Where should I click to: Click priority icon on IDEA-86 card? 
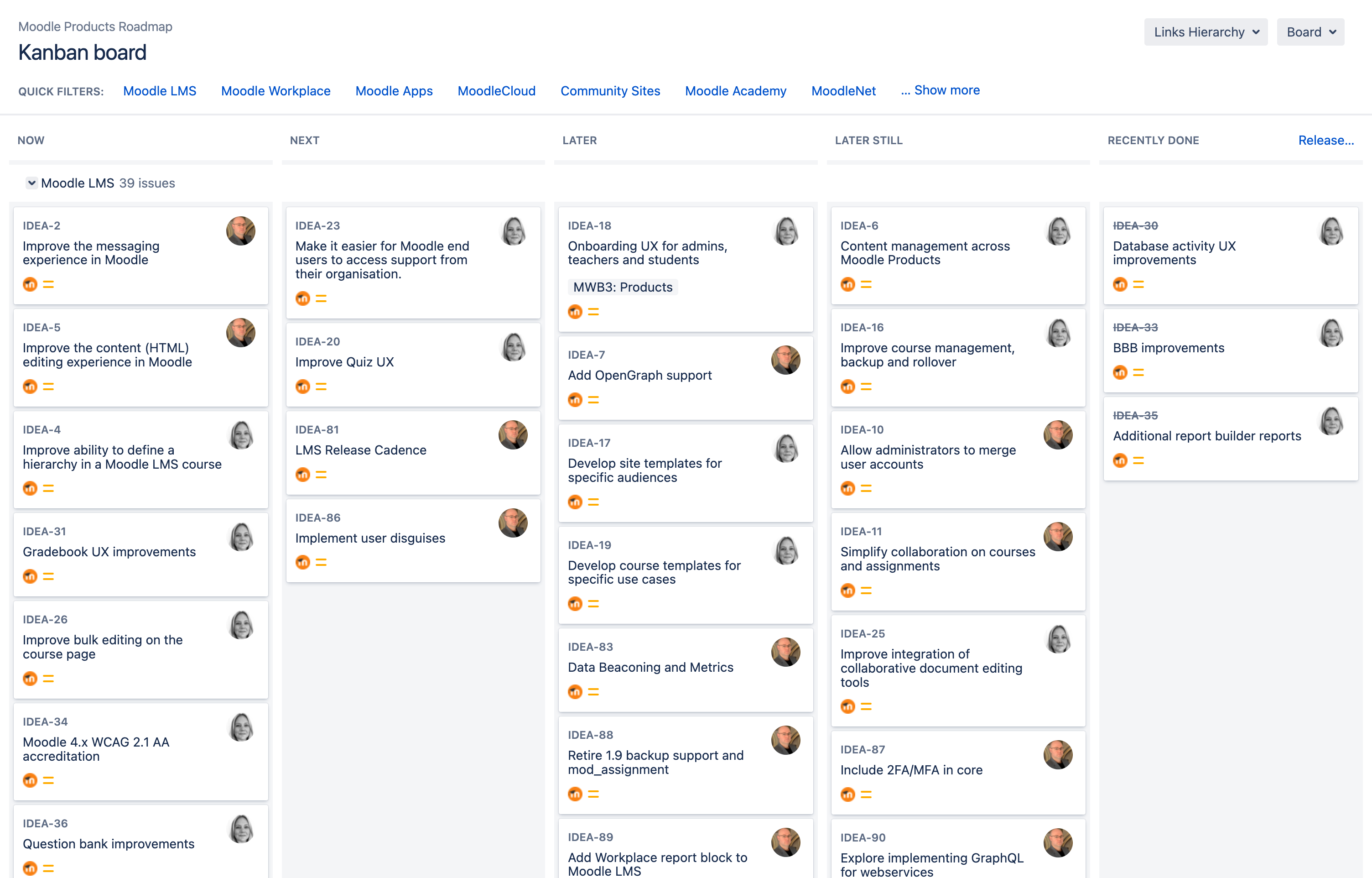322,563
